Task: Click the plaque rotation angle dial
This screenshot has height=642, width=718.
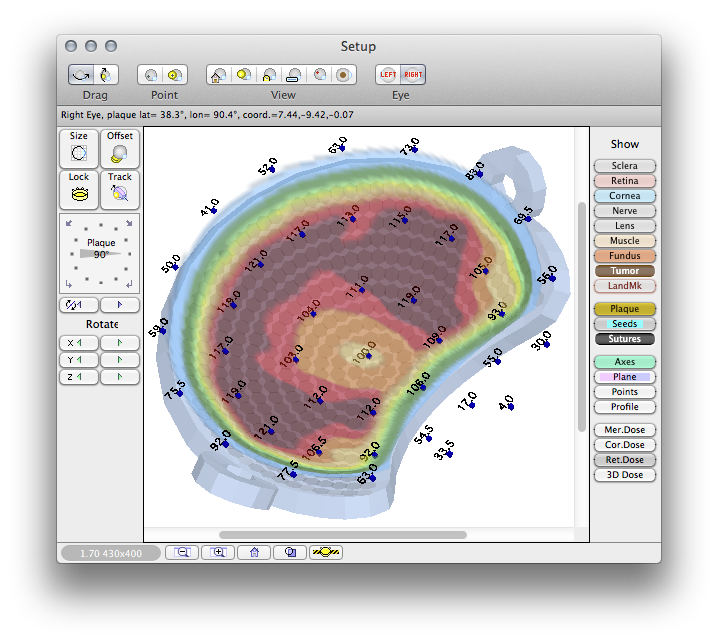Action: 100,253
